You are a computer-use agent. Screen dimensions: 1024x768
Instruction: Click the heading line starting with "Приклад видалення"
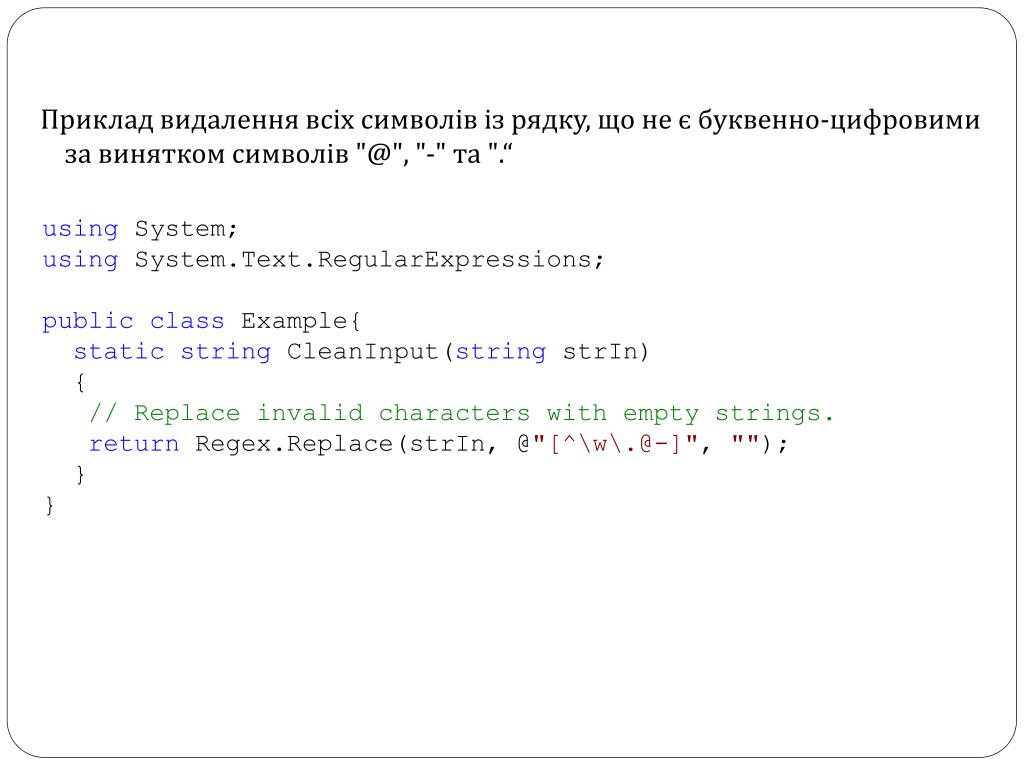510,120
